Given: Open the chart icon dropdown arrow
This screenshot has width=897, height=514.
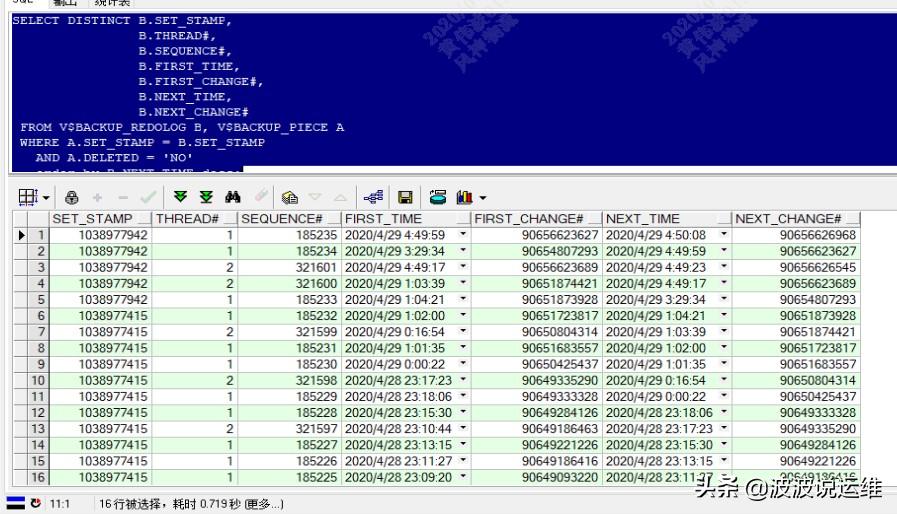Looking at the screenshot, I should [483, 198].
